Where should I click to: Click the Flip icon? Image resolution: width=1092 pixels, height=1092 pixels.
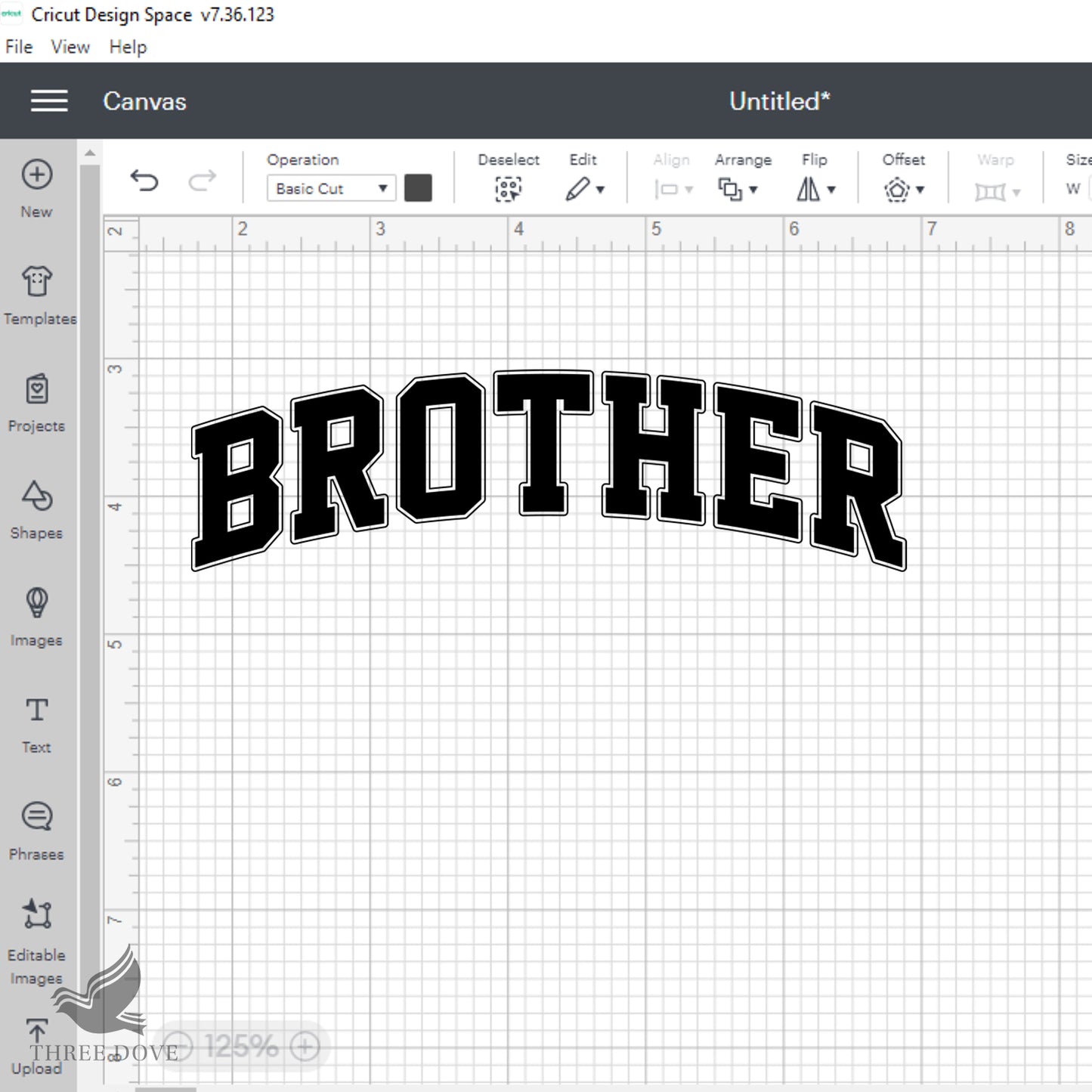click(x=808, y=189)
